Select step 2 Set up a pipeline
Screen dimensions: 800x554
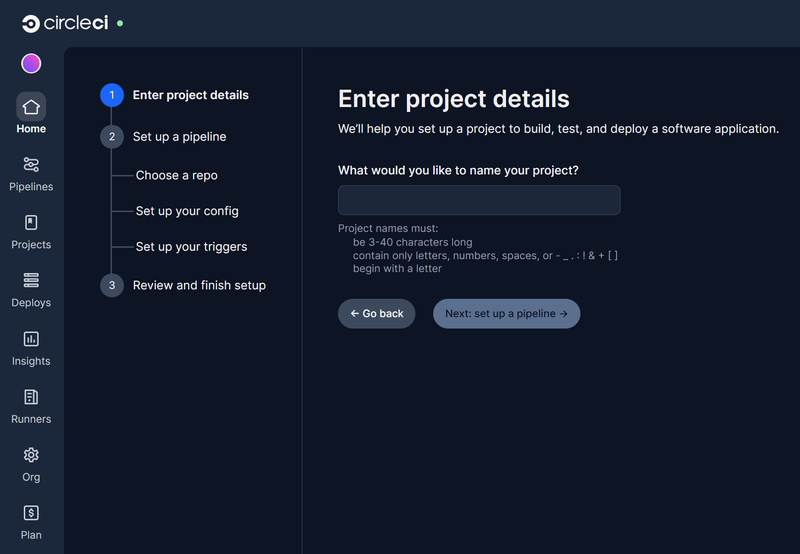179,137
